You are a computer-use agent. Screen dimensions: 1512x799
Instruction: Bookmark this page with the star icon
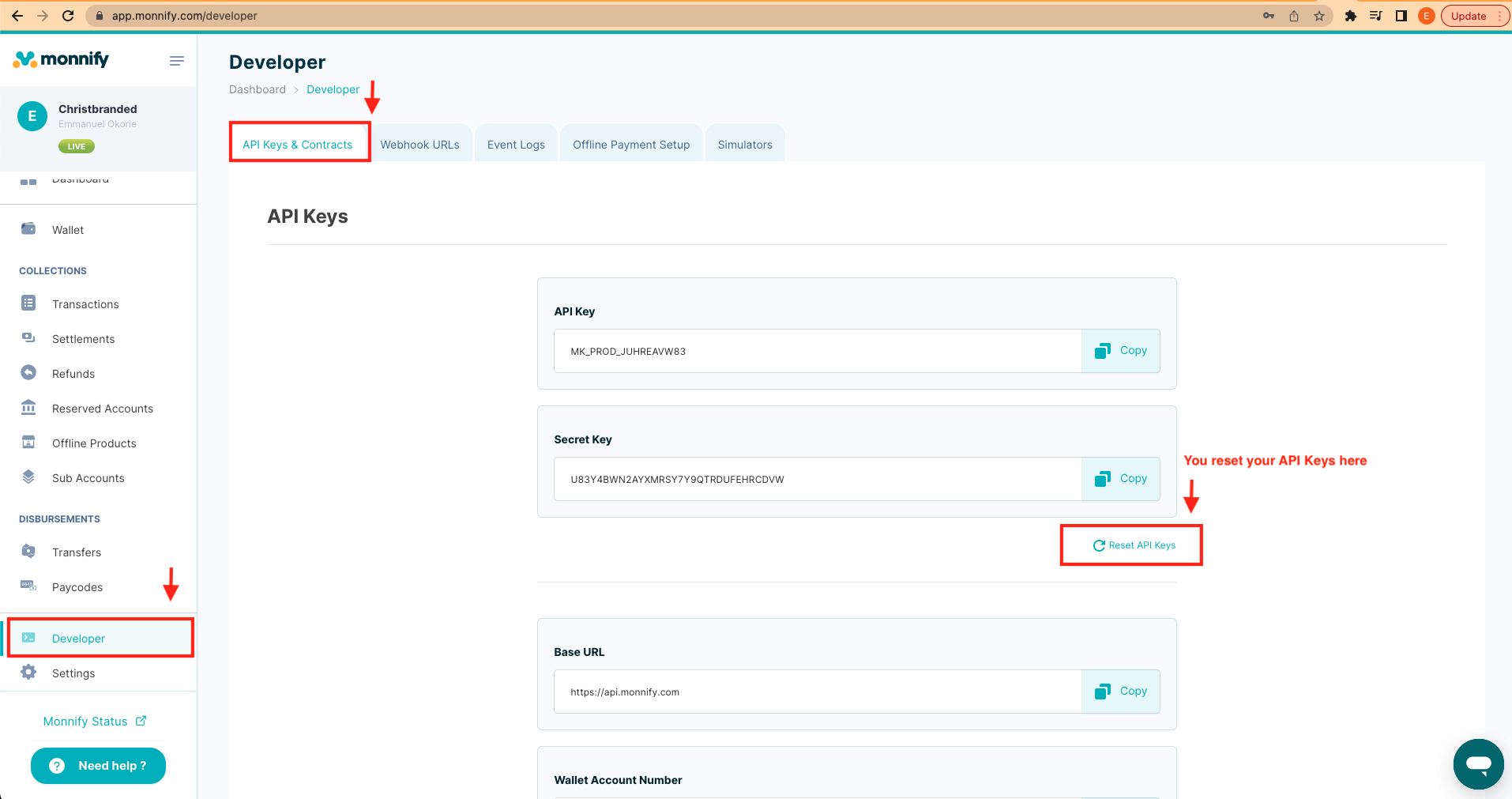point(1319,16)
